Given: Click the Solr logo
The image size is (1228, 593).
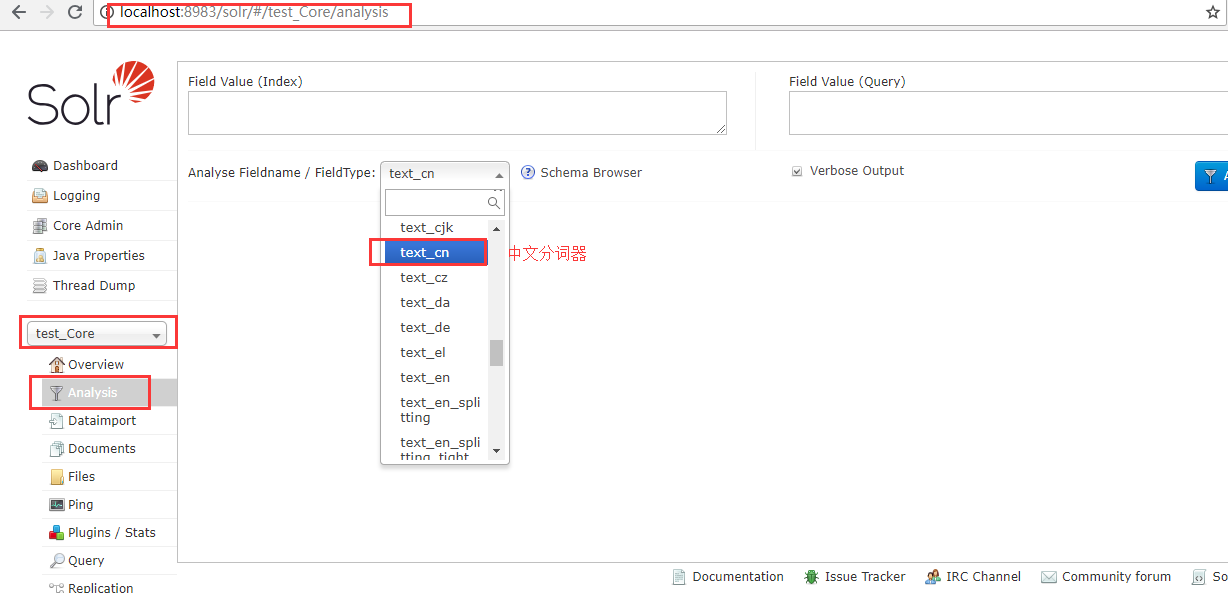Looking at the screenshot, I should click(91, 93).
